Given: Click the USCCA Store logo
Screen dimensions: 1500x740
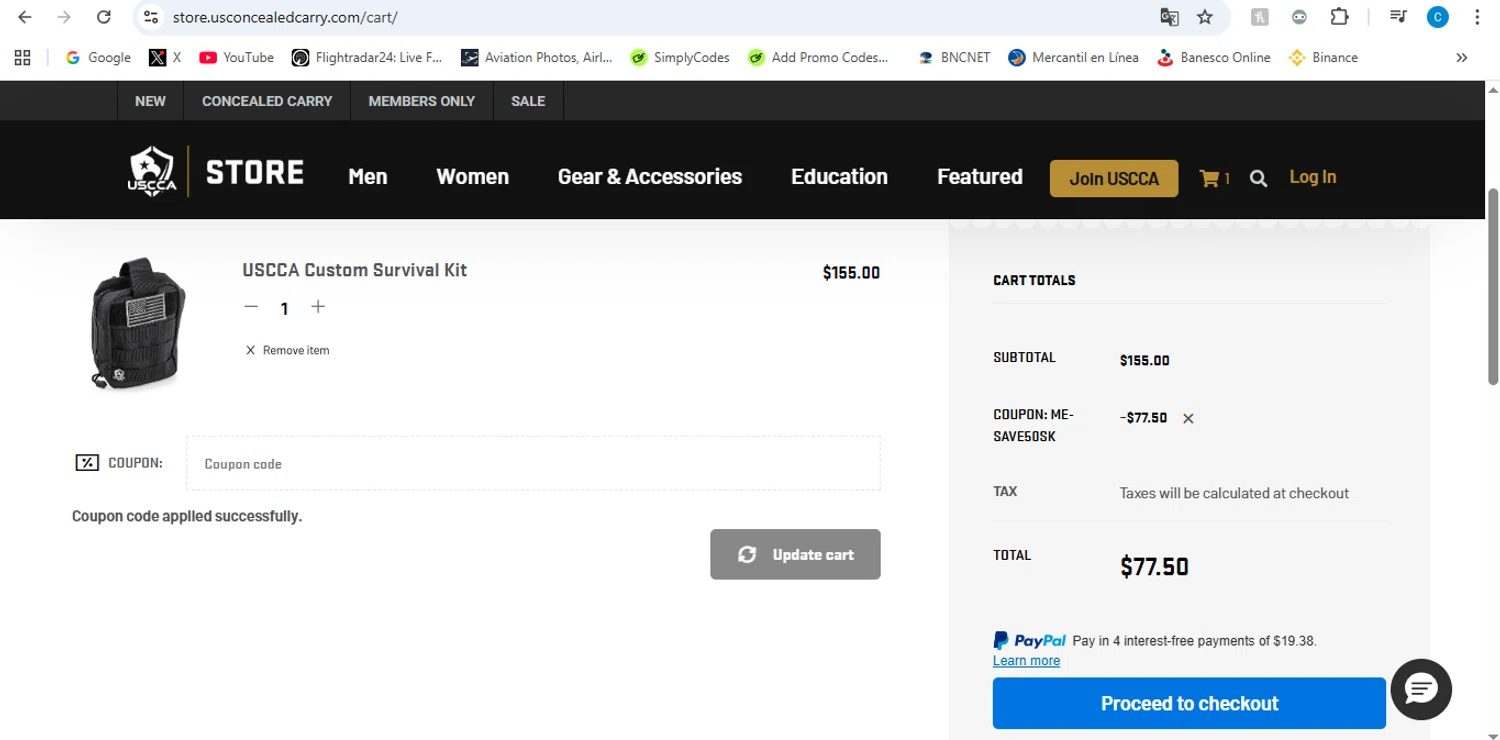Looking at the screenshot, I should pyautogui.click(x=216, y=172).
